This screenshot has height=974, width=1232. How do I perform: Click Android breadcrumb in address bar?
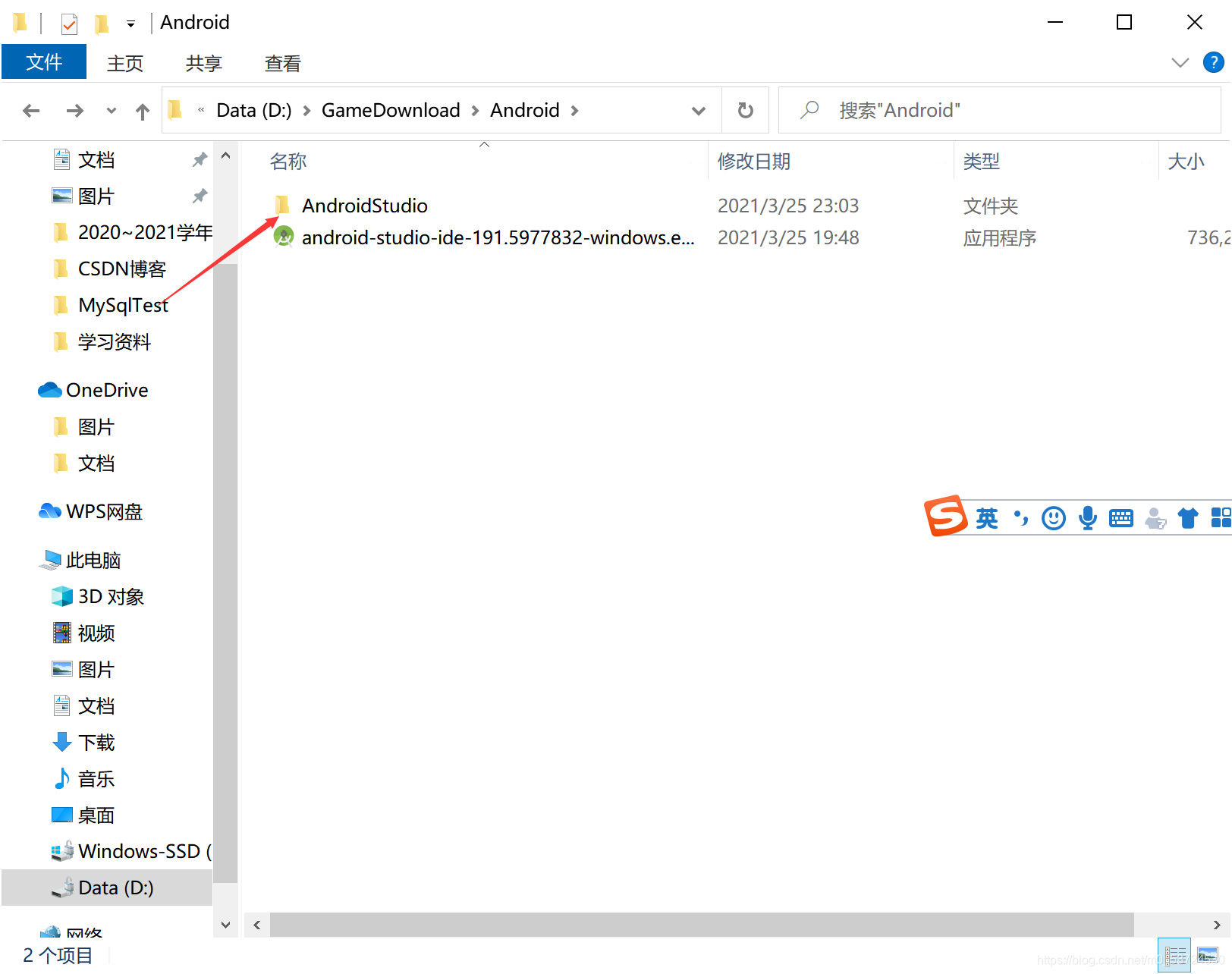click(525, 110)
